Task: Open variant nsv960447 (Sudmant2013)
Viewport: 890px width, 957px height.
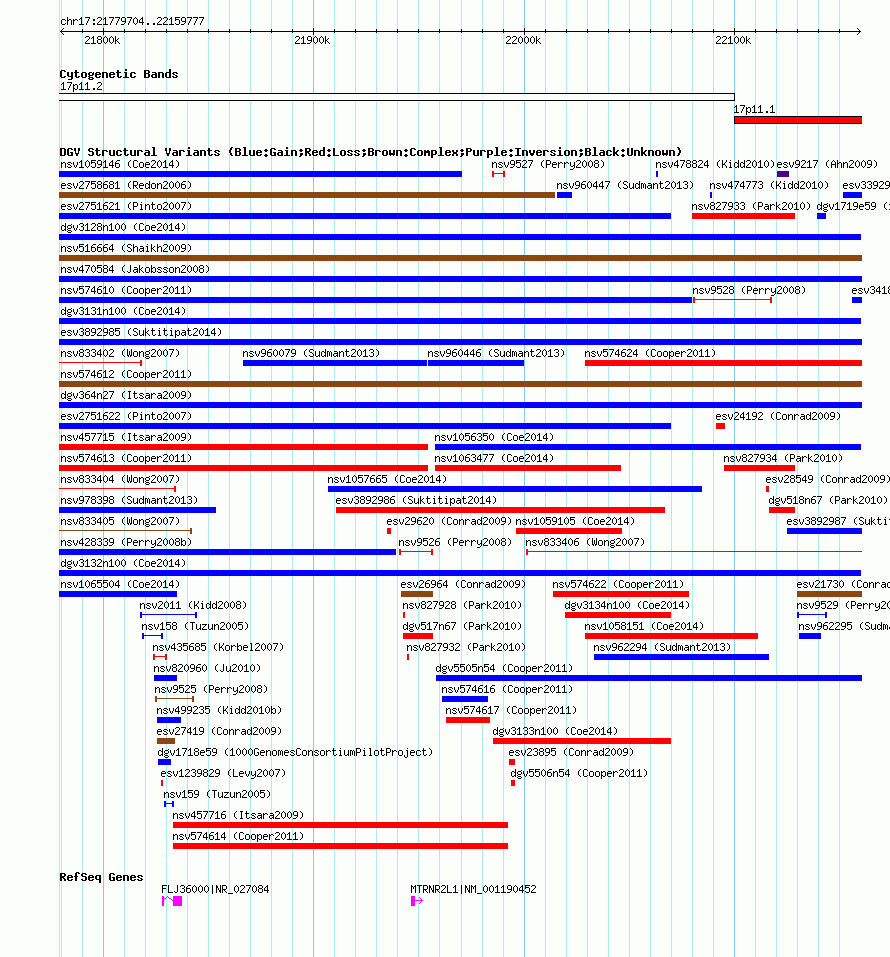Action: tap(565, 195)
